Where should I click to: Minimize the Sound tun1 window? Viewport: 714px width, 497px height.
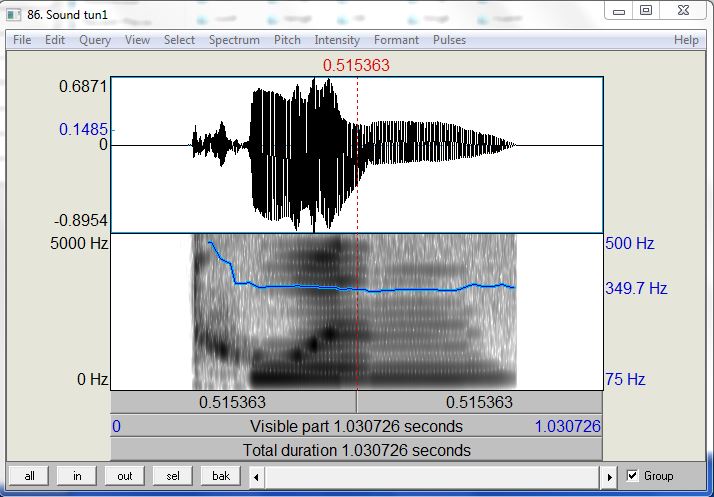(x=619, y=11)
